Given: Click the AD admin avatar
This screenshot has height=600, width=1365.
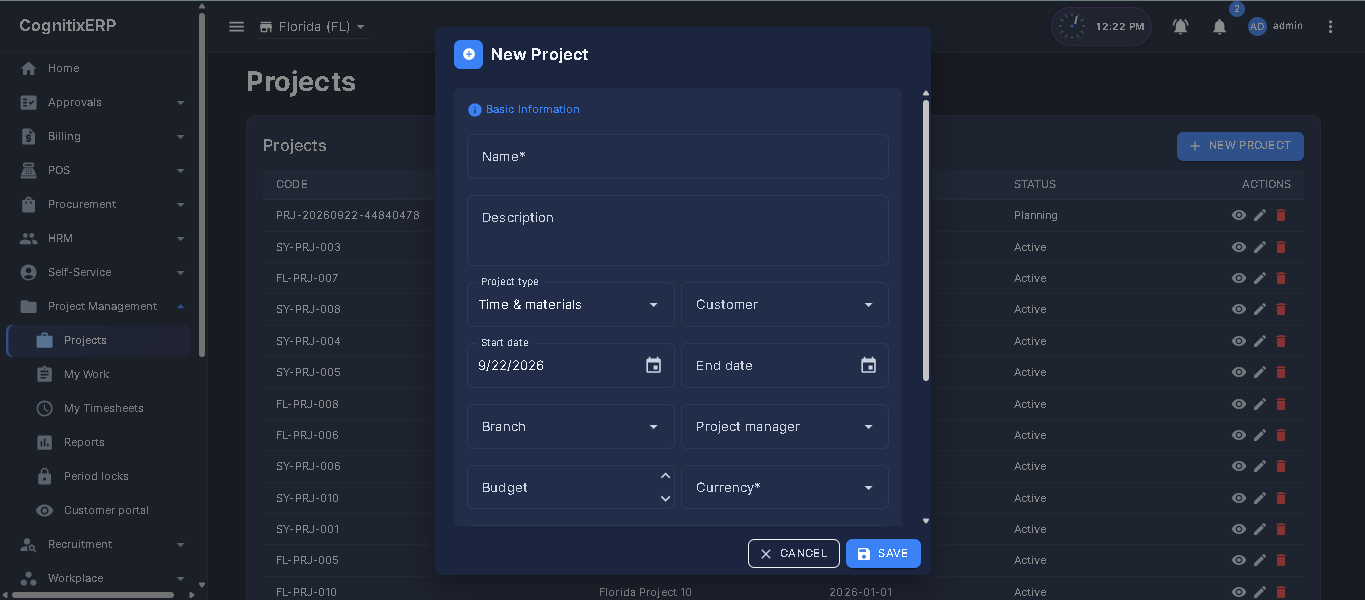Looking at the screenshot, I should (x=1257, y=27).
